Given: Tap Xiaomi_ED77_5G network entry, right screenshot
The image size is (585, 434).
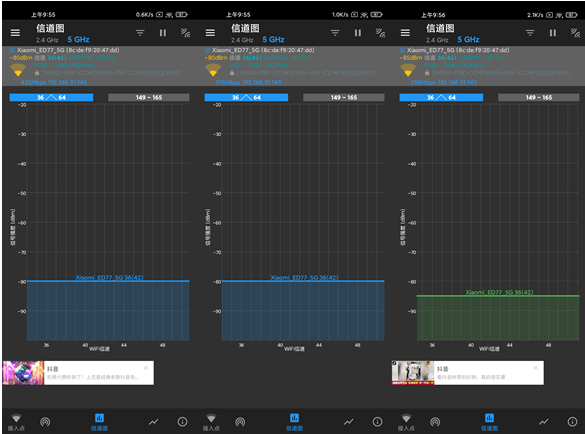Looking at the screenshot, I should tap(488, 66).
